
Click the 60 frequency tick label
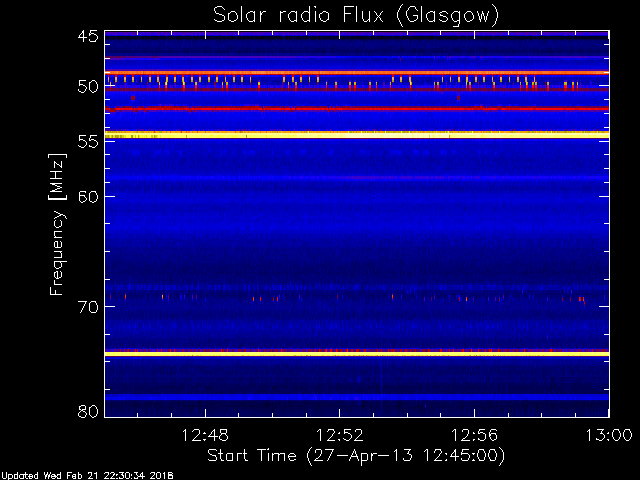[88, 196]
